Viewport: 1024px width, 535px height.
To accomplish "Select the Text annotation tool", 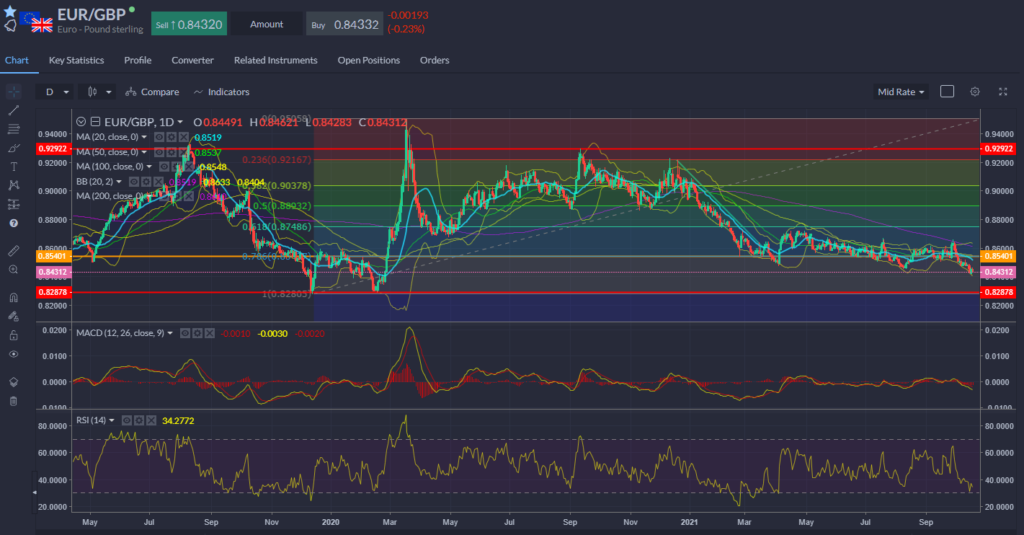I will [13, 167].
